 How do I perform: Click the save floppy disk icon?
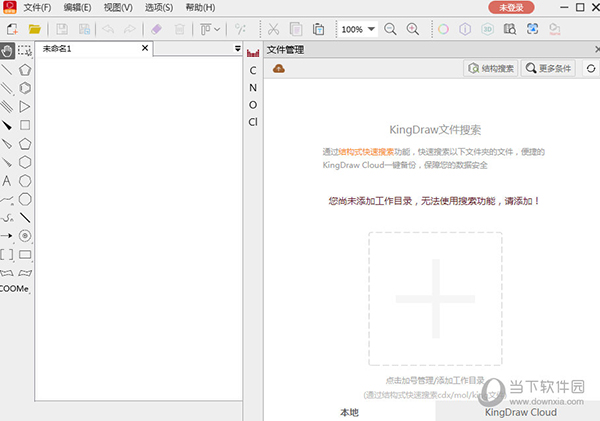62,29
